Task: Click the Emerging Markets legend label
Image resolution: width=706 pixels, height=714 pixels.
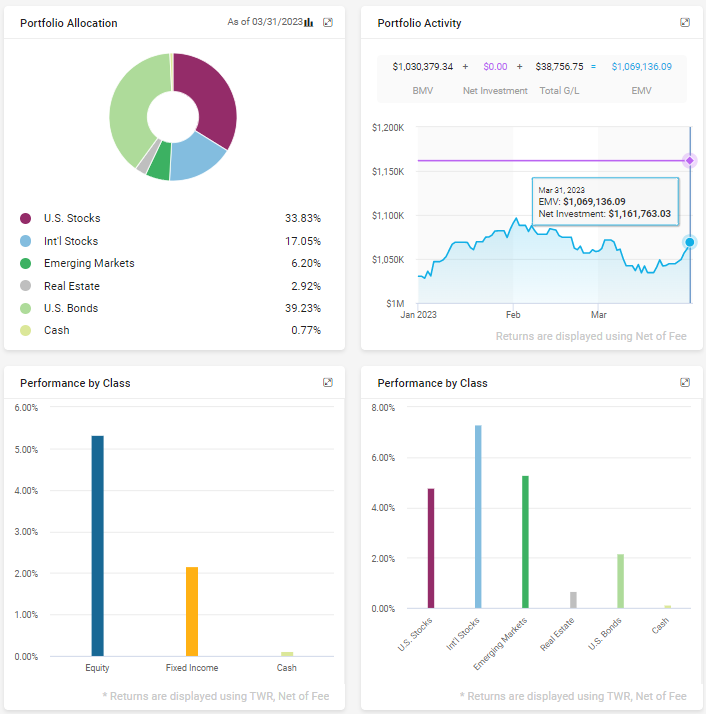Action: (x=89, y=263)
